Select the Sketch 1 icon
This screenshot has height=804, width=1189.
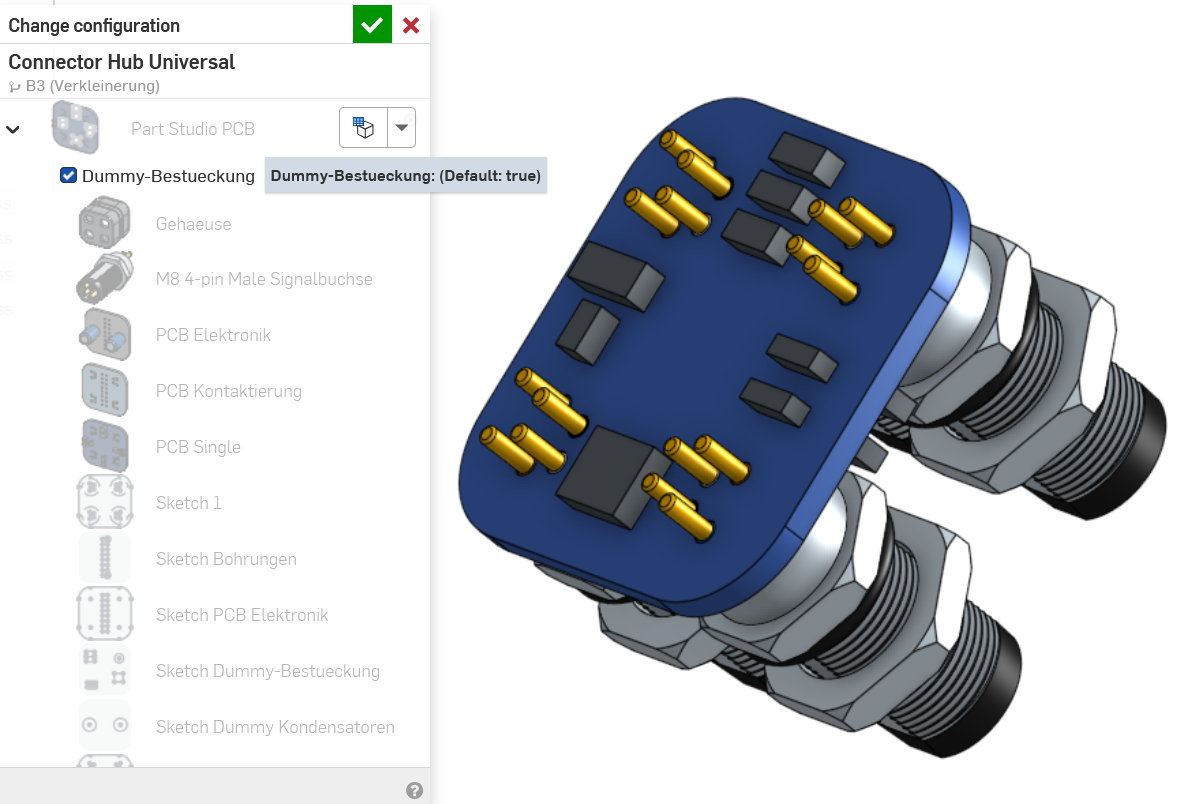click(105, 502)
